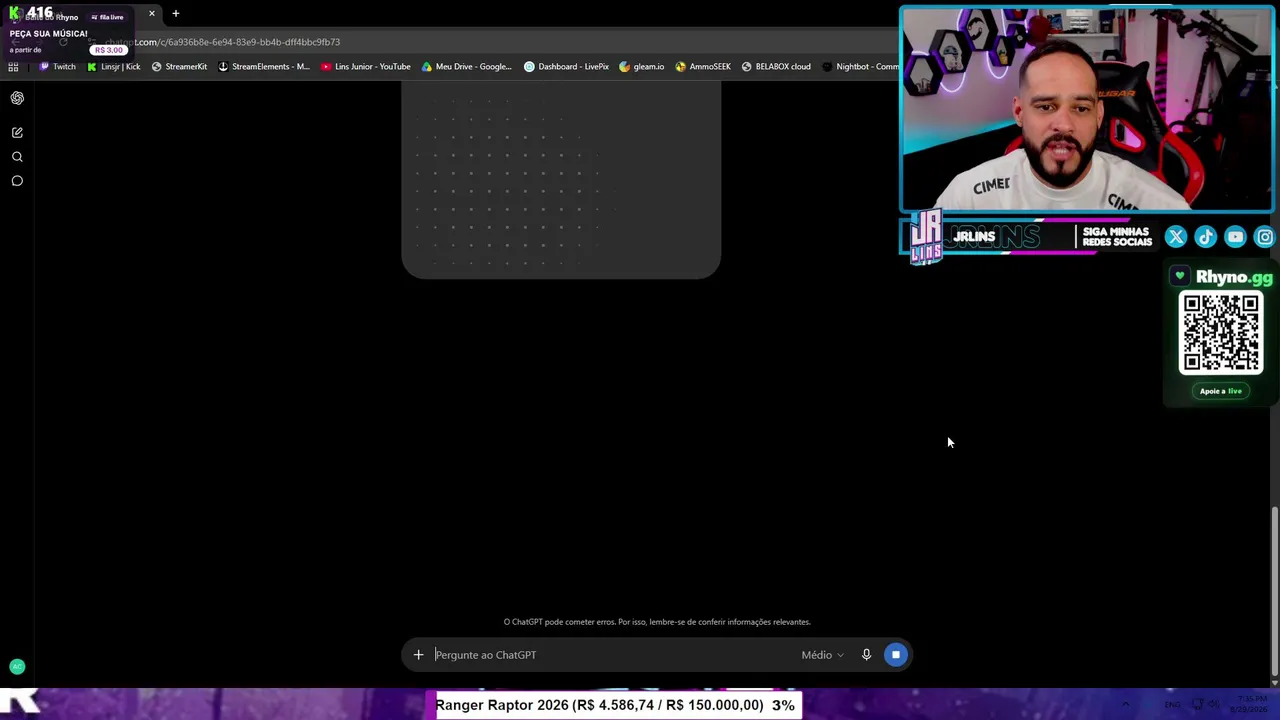Screen dimensions: 1280x720
Task: Click the 'Apoie a live' button
Action: coord(1221,391)
